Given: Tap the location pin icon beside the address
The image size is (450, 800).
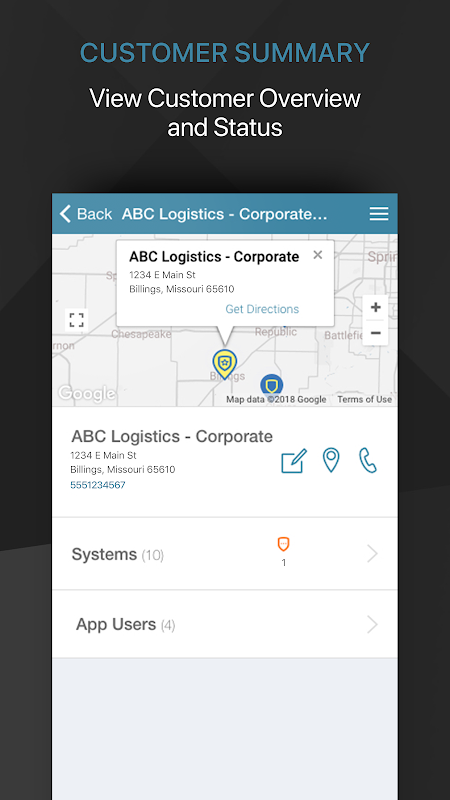Looking at the screenshot, I should (x=331, y=460).
